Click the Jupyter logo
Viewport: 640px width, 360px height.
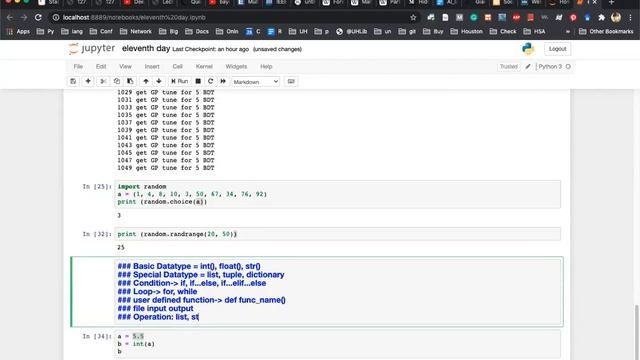click(92, 49)
